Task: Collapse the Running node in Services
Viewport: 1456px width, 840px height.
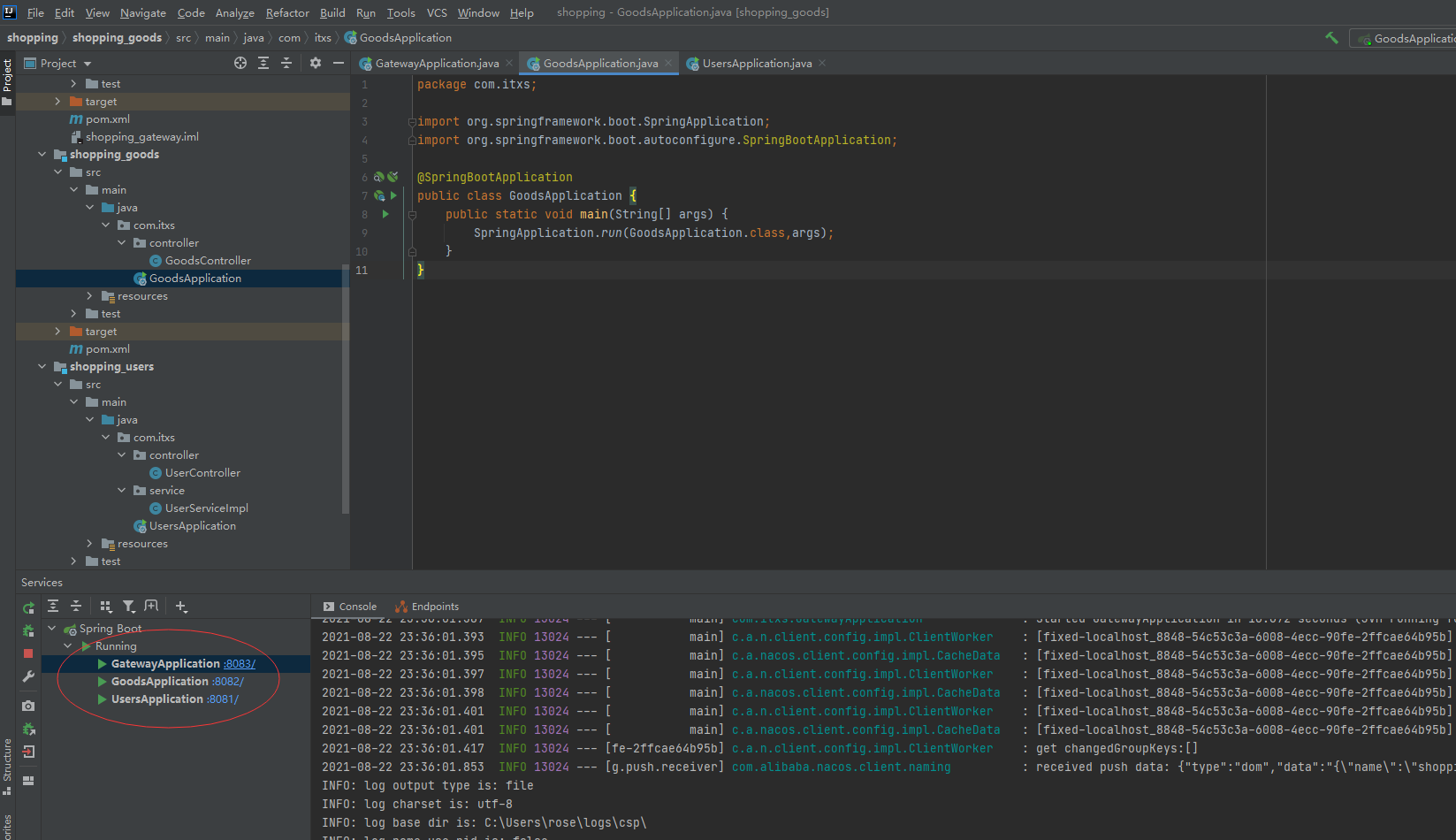Action: (x=67, y=645)
